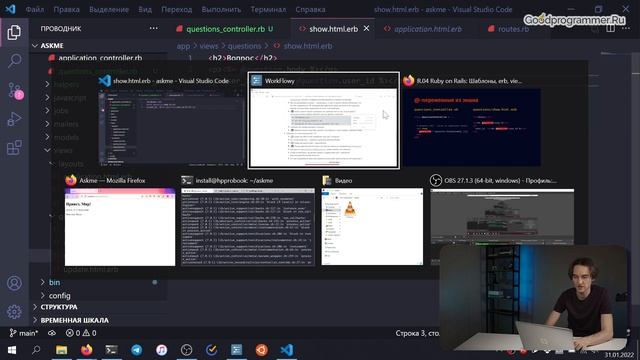Switch to show.html.erb tab

(x=333, y=29)
